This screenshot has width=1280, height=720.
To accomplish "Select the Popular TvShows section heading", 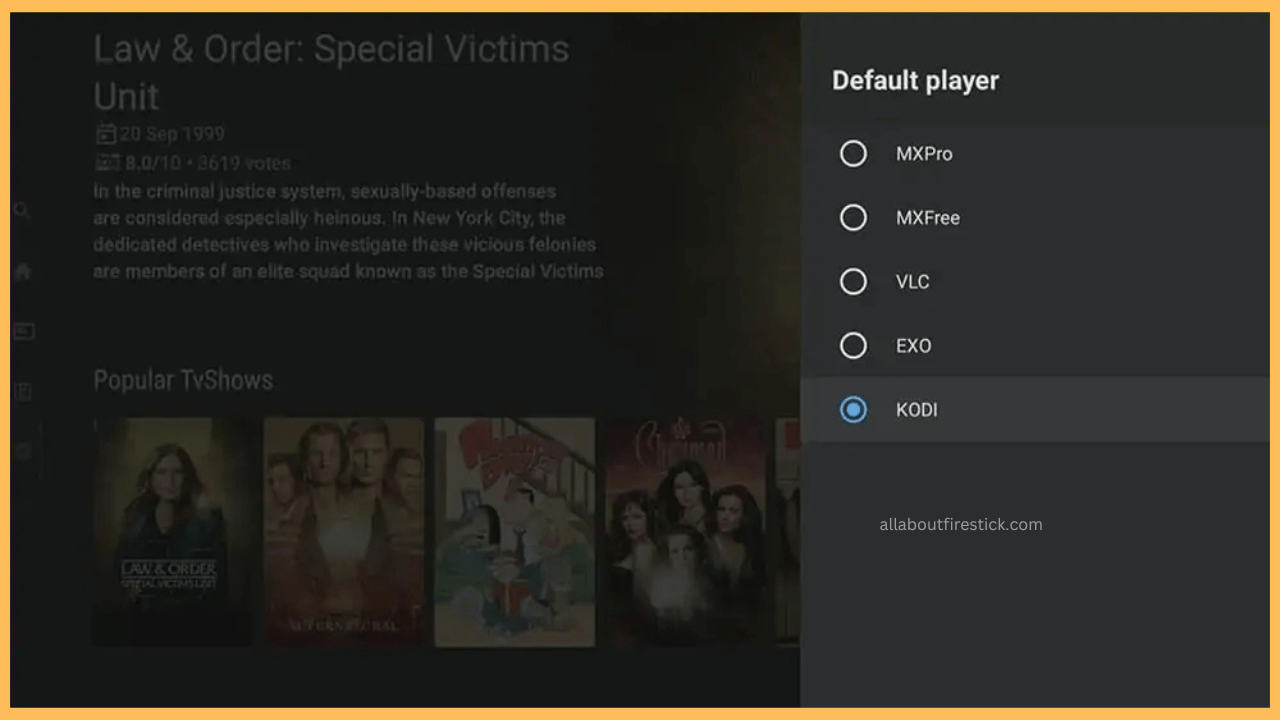I will [x=183, y=380].
